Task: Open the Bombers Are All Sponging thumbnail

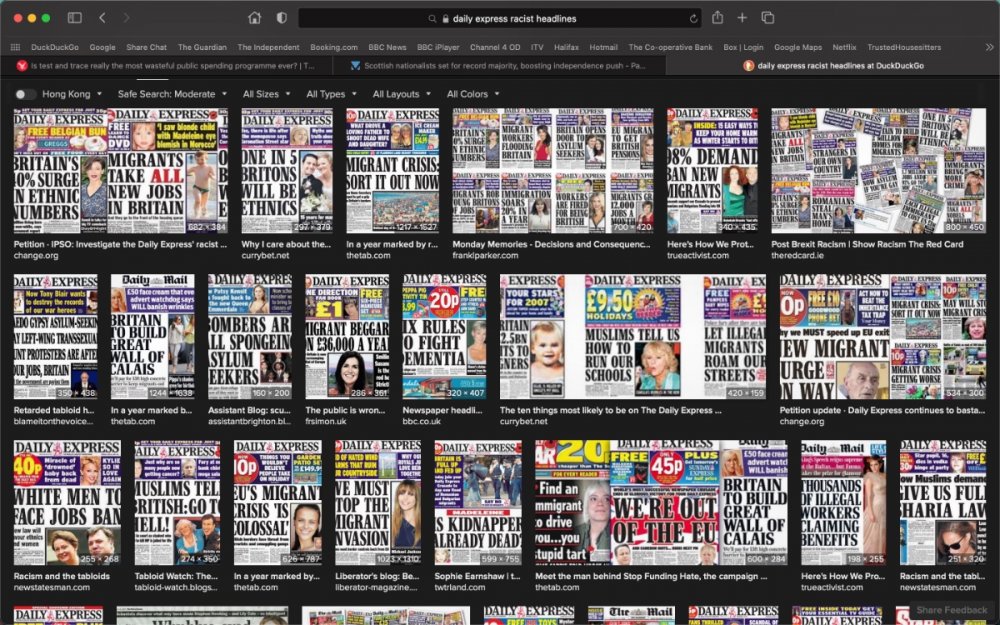Action: (250, 337)
